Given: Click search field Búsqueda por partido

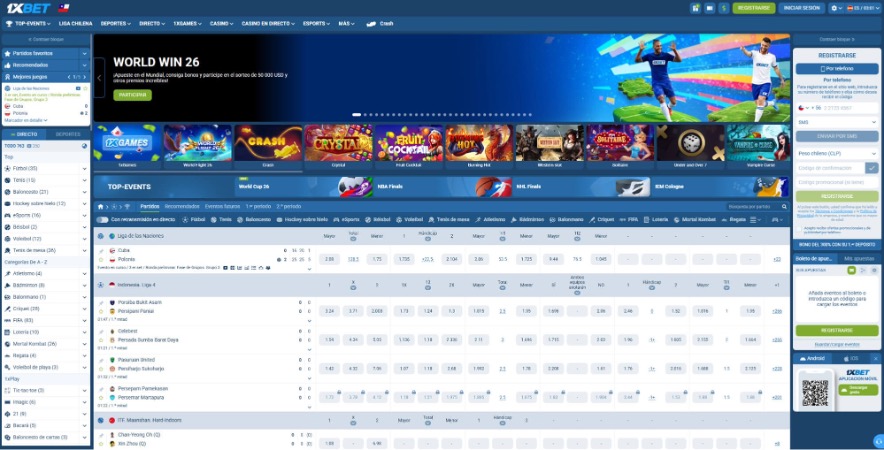Looking at the screenshot, I should pos(757,206).
